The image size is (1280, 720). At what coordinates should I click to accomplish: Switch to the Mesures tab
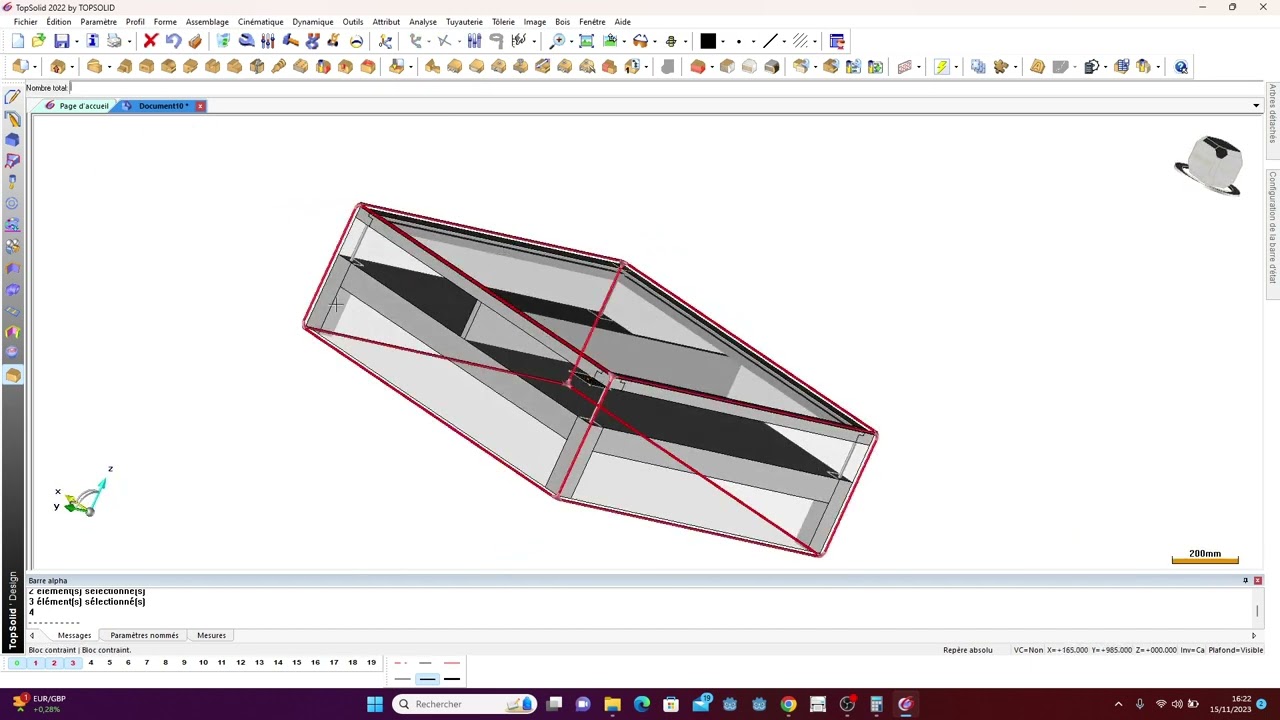click(x=211, y=635)
